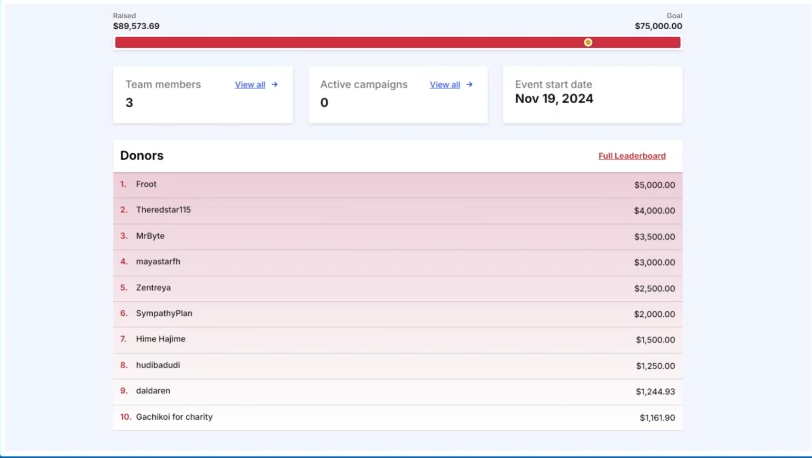Select donor name SympathyPlan
The width and height of the screenshot is (812, 458).
tap(164, 313)
